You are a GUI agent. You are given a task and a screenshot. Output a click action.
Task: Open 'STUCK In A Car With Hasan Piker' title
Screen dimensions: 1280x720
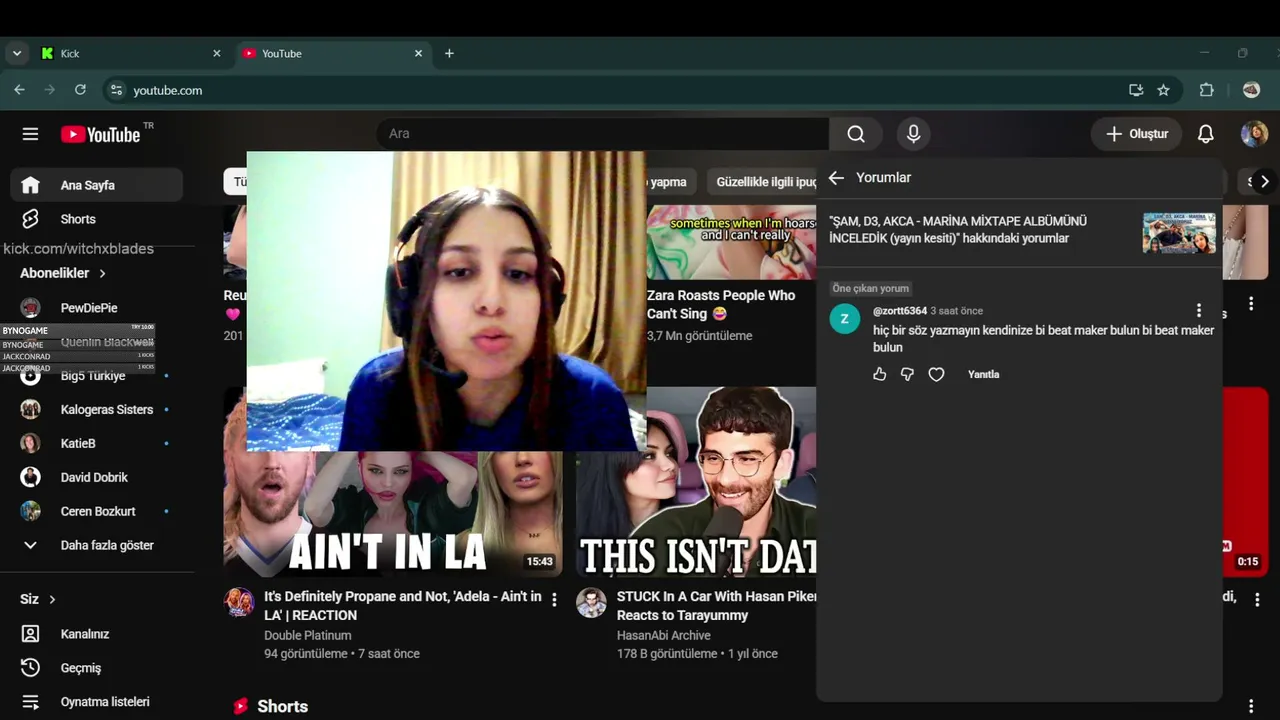click(x=717, y=606)
